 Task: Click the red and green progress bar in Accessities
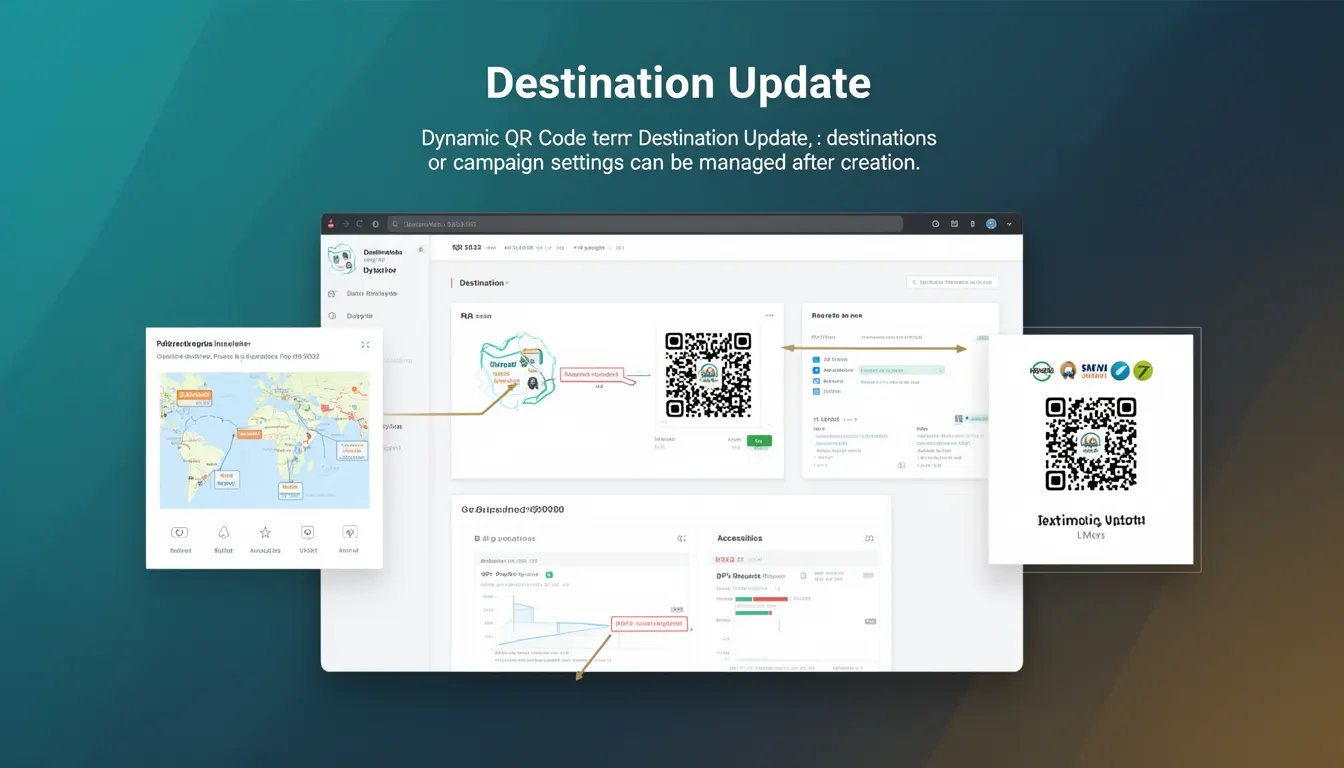[762, 599]
